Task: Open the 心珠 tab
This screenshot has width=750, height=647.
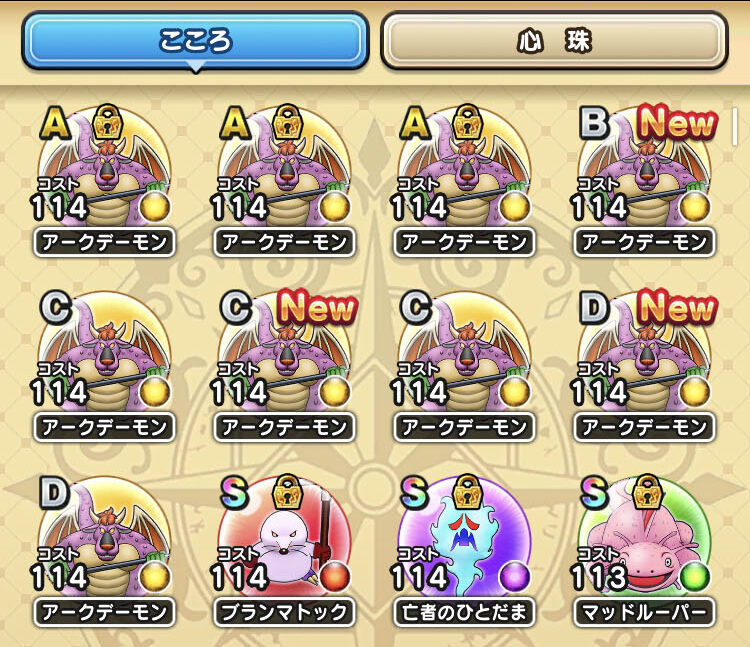Action: point(554,41)
